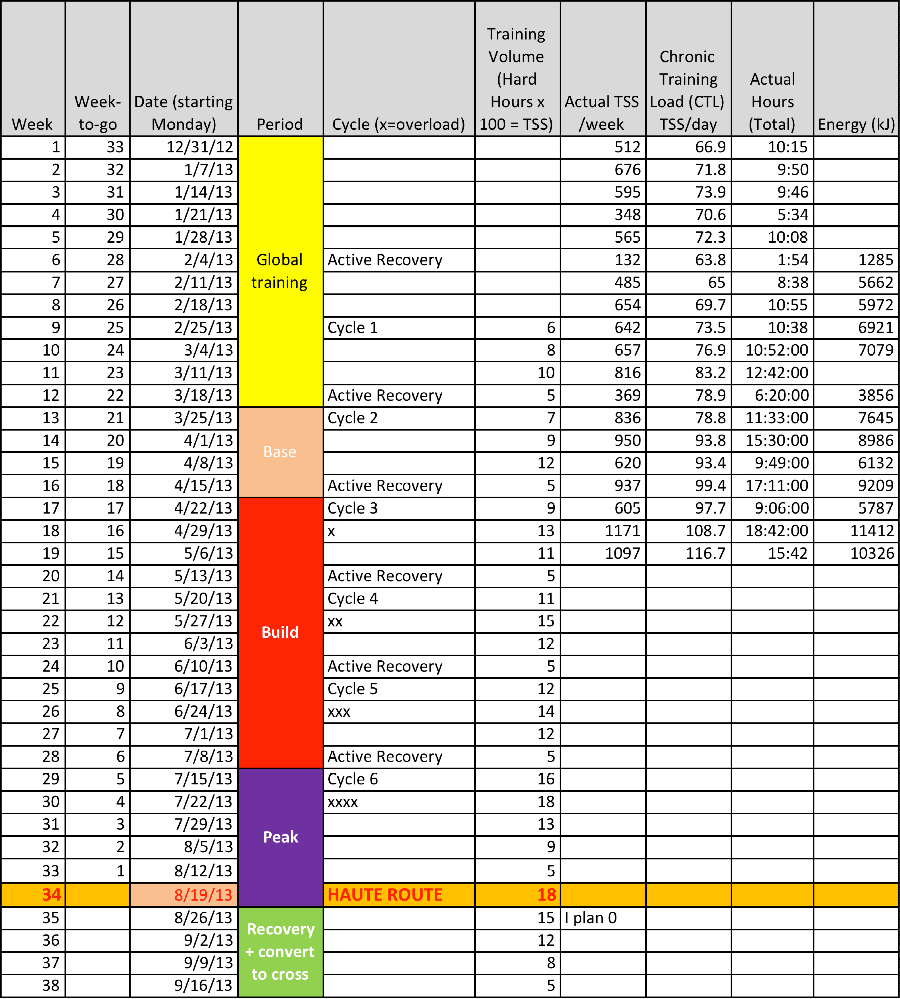Select the green Recovery convert to cross cell
This screenshot has width=900, height=999.
pyautogui.click(x=279, y=952)
